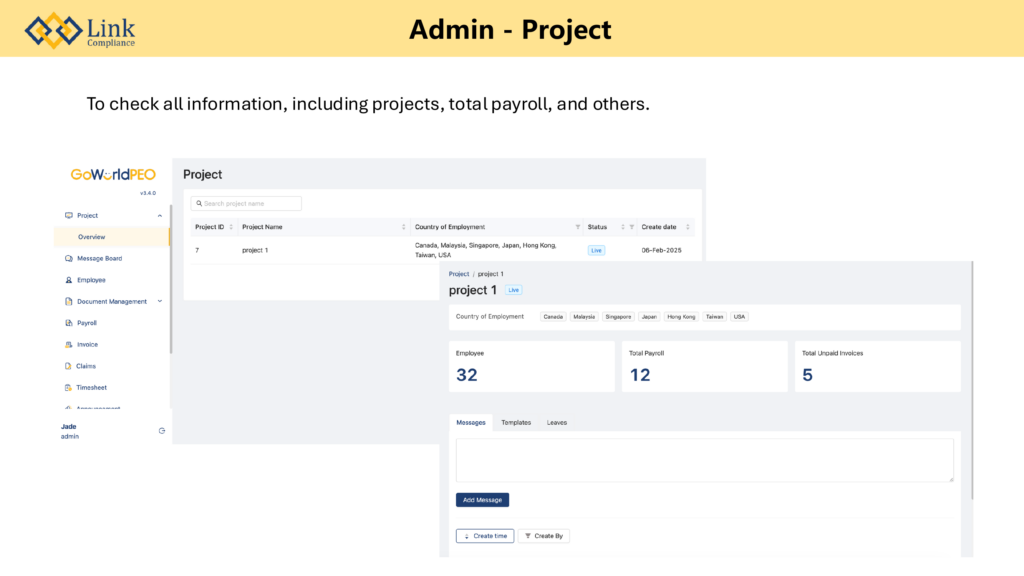Click the logout icon beside Jade
The image size is (1024, 576).
(162, 431)
